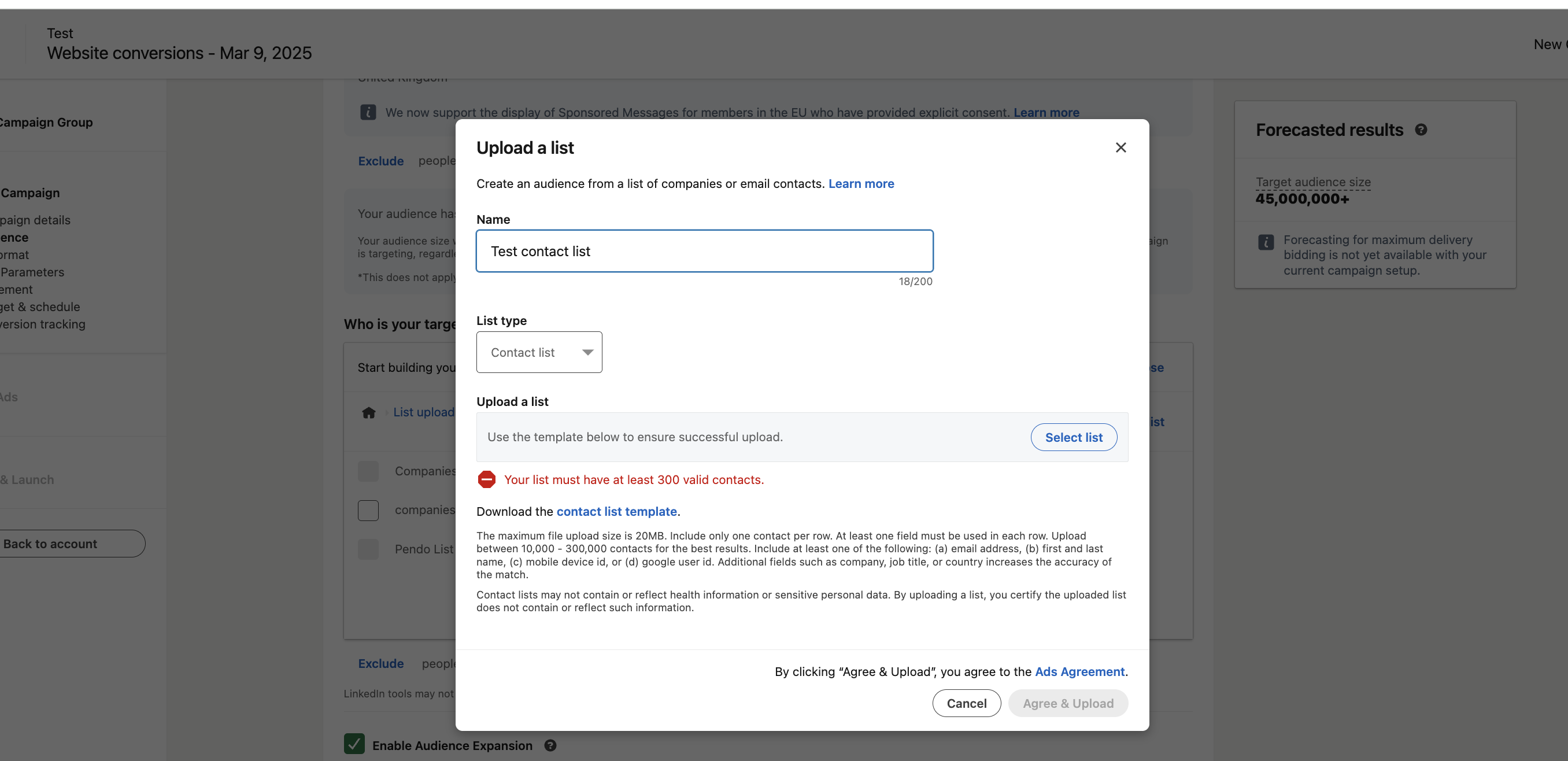1568x761 pixels.
Task: Click Back to account button
Action: pos(50,544)
